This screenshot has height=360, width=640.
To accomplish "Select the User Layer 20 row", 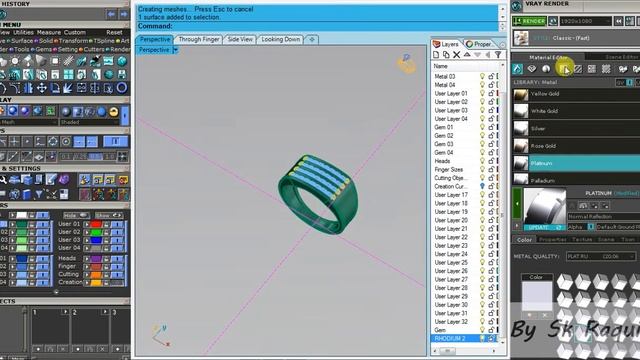I will coord(464,220).
